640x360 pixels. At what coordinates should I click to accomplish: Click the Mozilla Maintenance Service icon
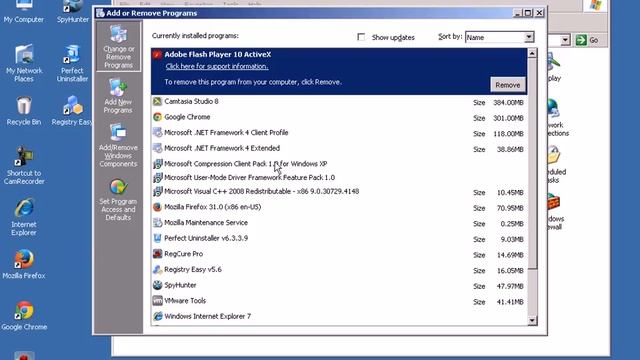point(158,222)
